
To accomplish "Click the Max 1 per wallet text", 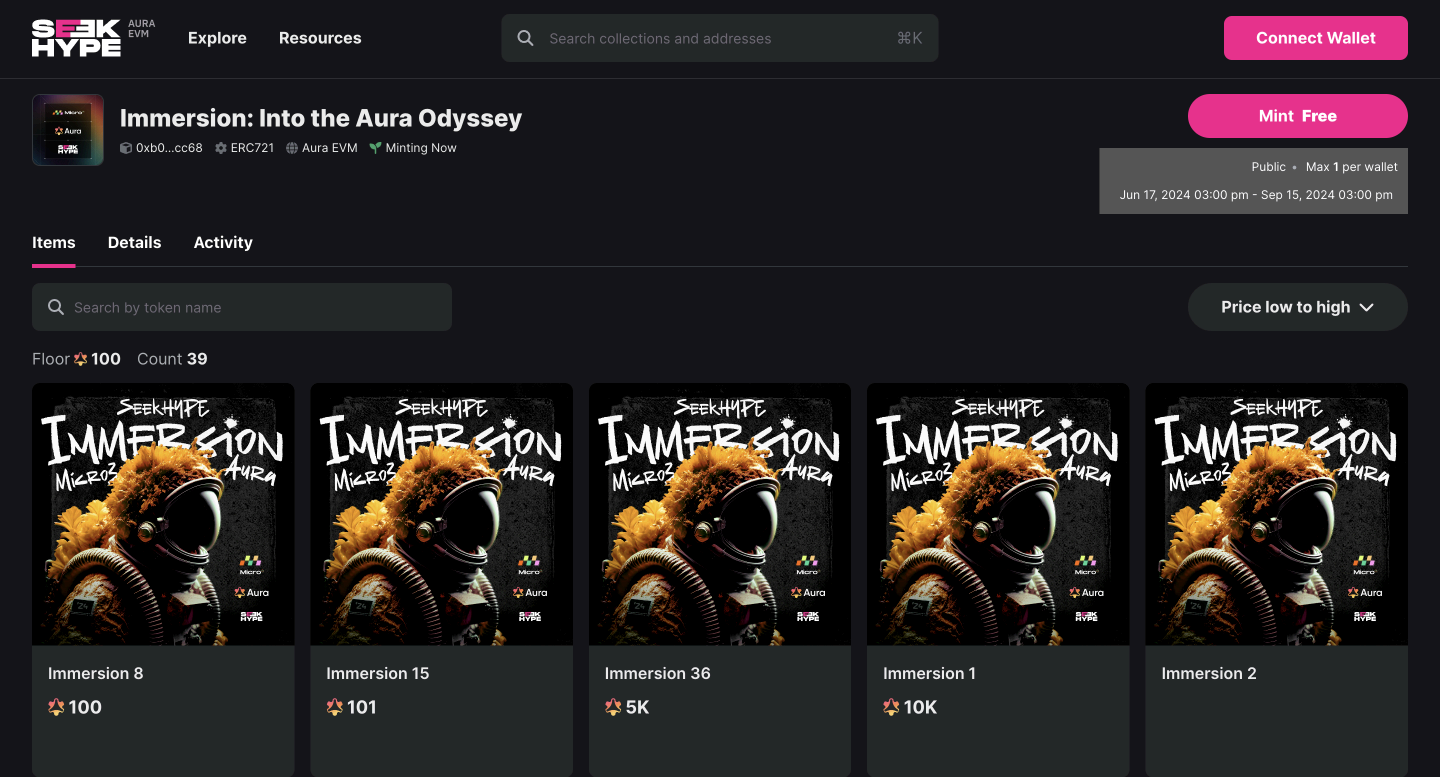I will pos(1352,167).
